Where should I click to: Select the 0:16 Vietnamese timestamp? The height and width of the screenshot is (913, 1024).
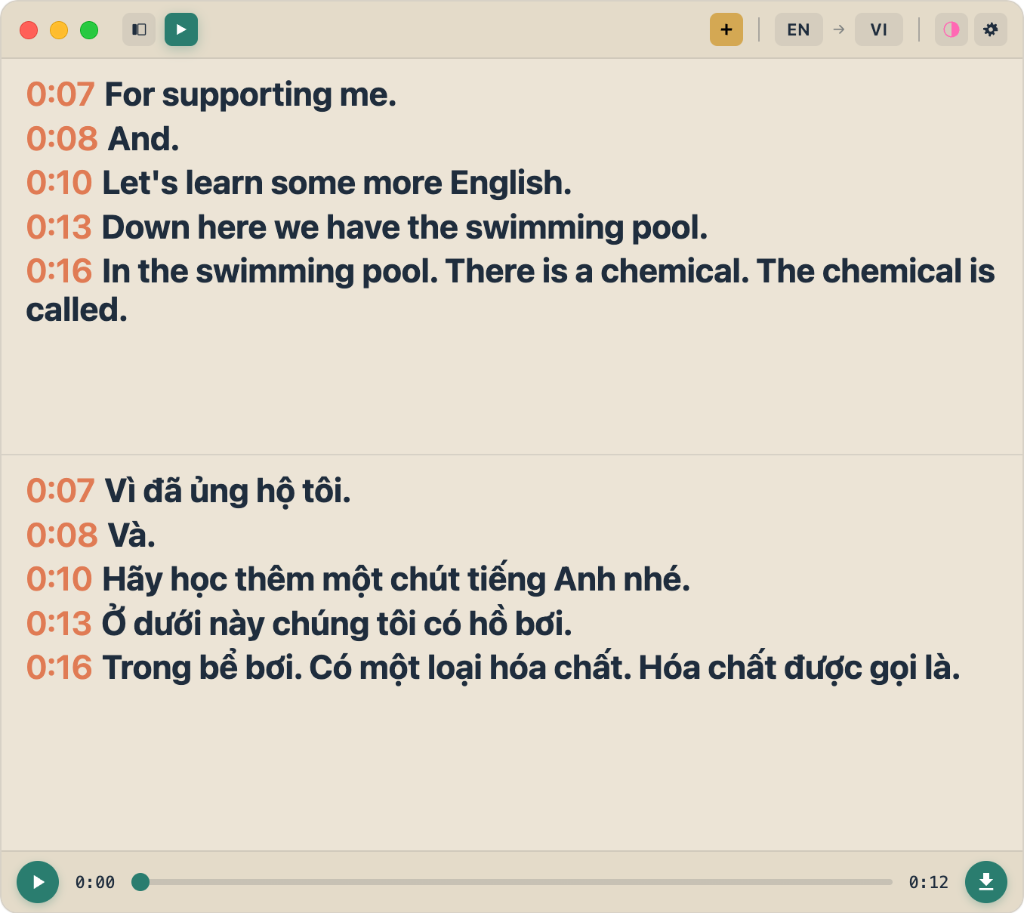62,667
